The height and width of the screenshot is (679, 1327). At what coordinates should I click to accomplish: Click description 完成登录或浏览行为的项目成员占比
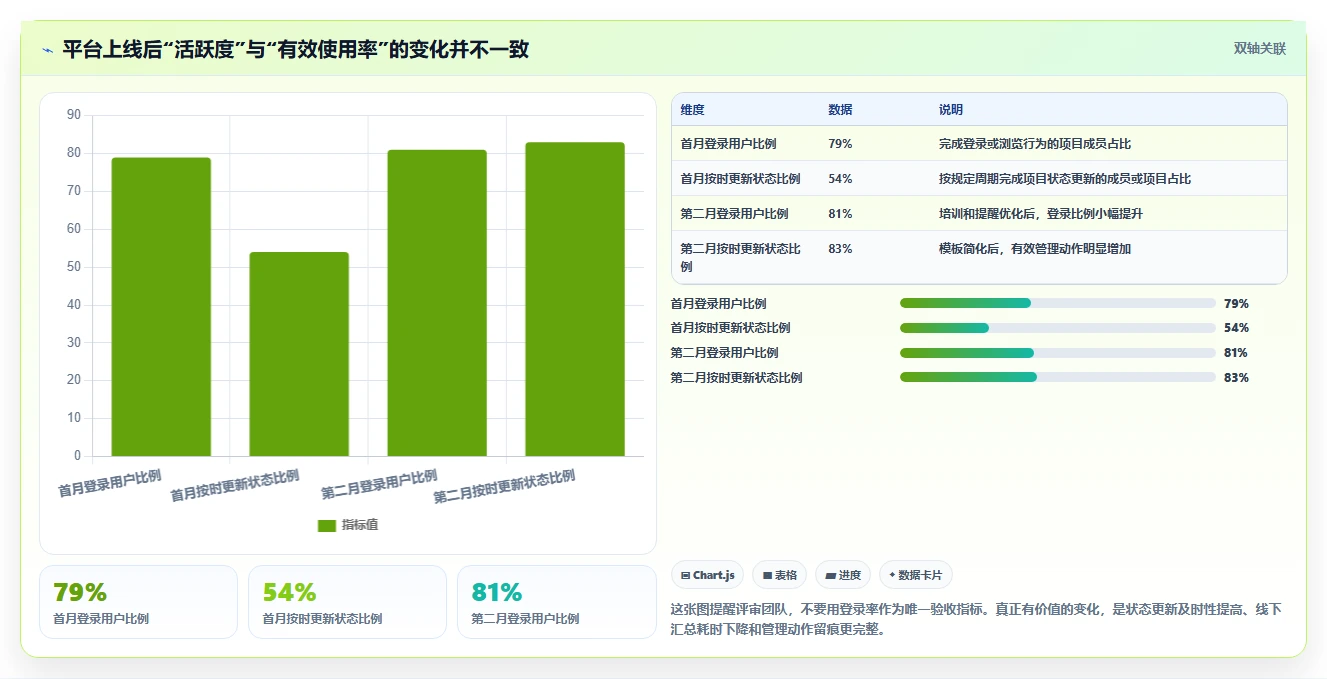[1035, 144]
